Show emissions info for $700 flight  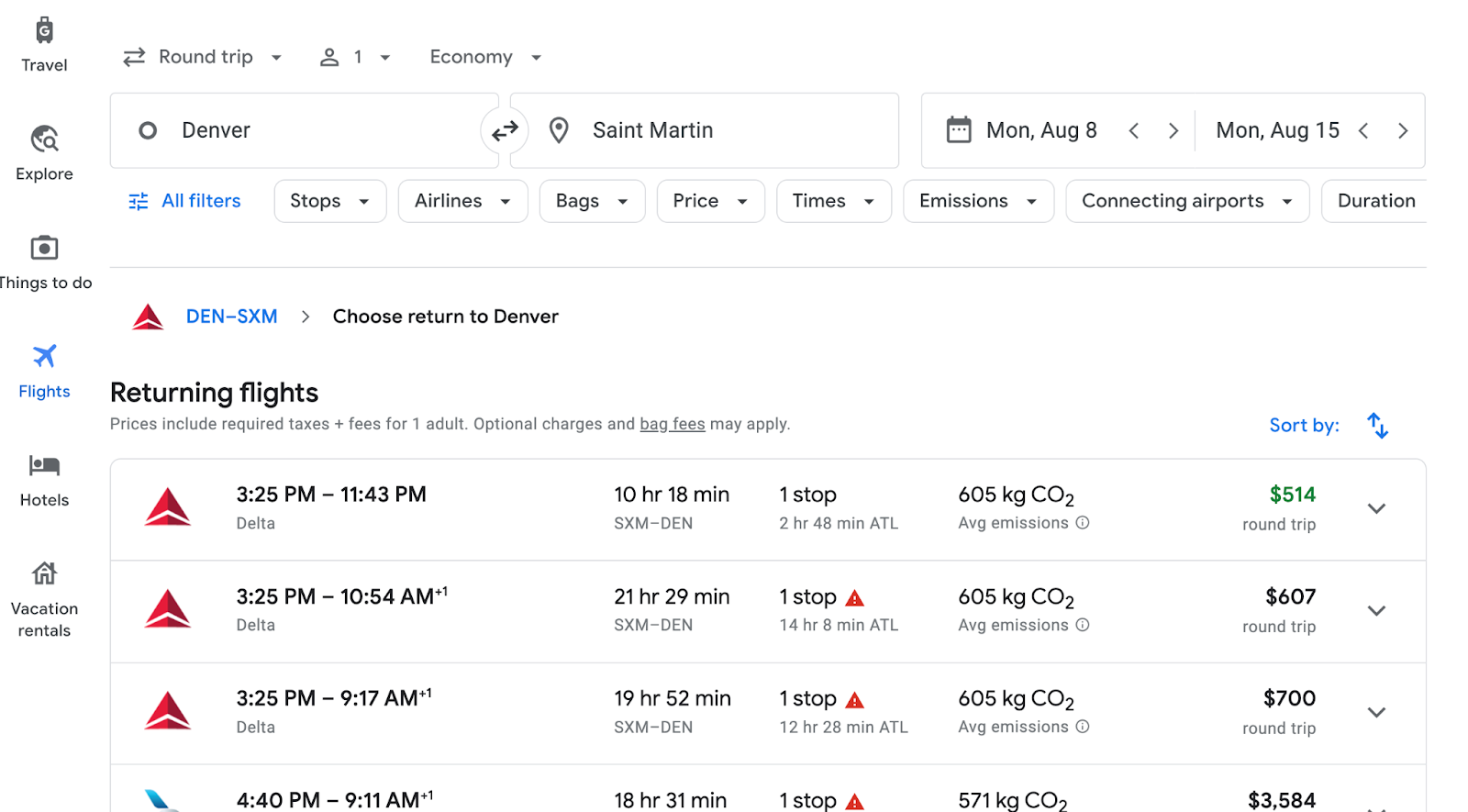point(1083,727)
